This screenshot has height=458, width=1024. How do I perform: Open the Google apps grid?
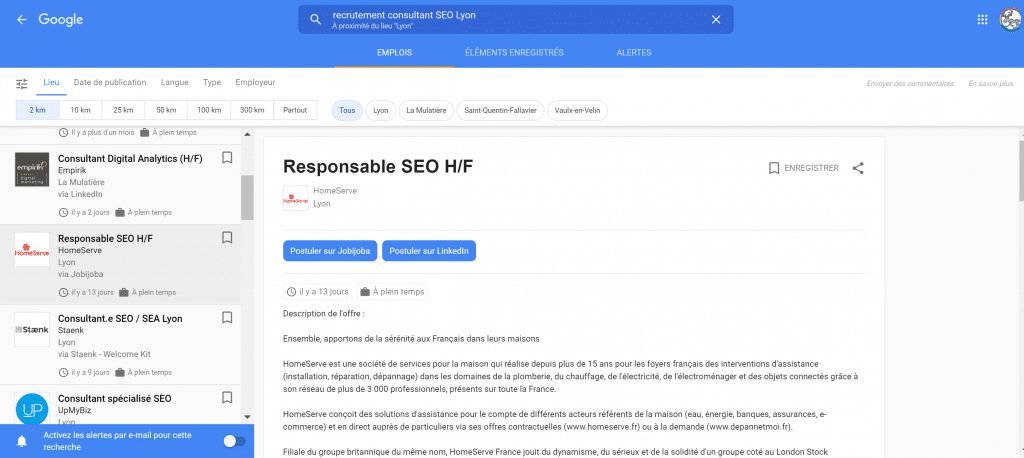[982, 20]
